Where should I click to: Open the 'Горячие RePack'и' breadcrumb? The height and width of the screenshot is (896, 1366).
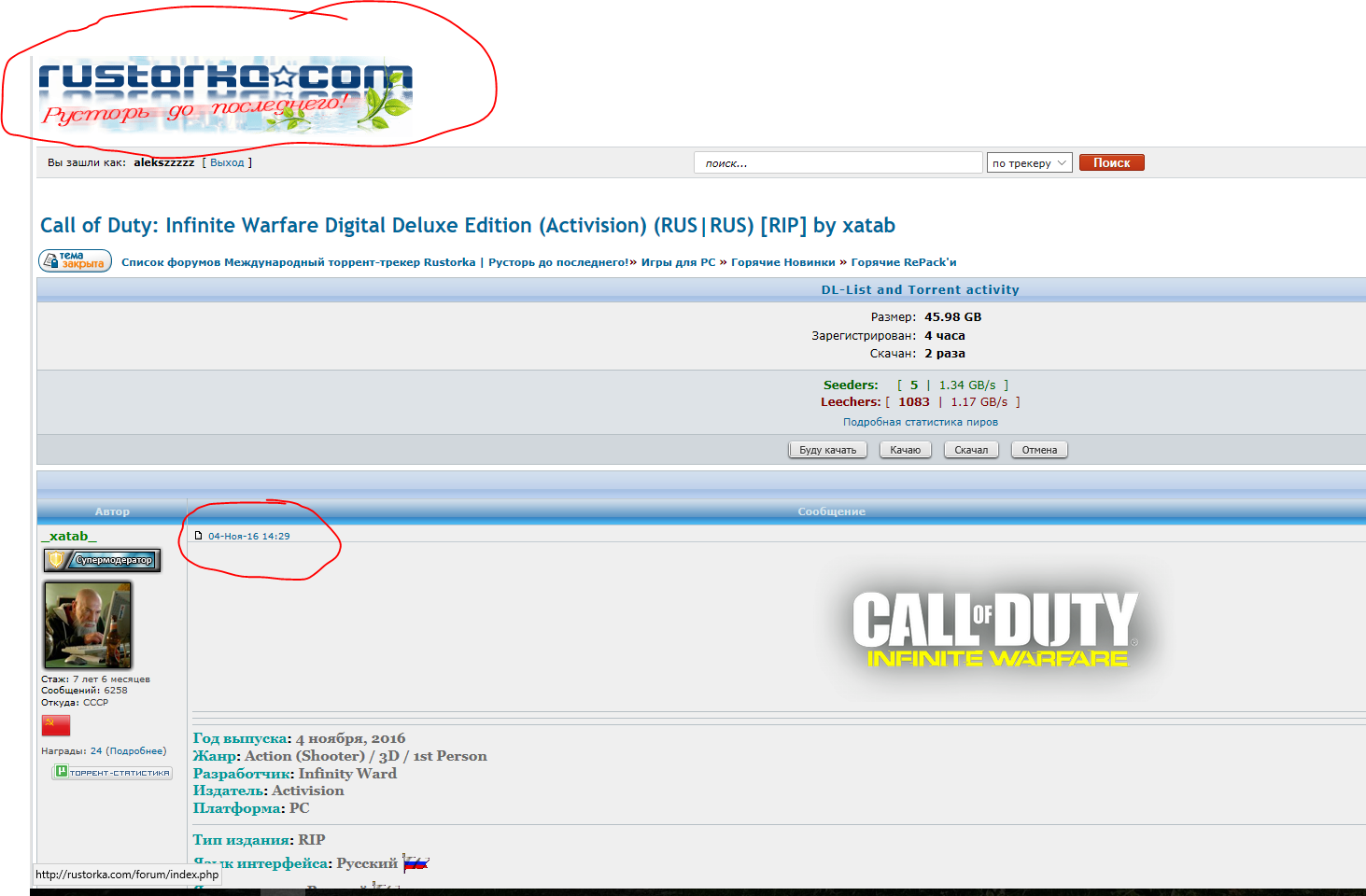point(904,262)
